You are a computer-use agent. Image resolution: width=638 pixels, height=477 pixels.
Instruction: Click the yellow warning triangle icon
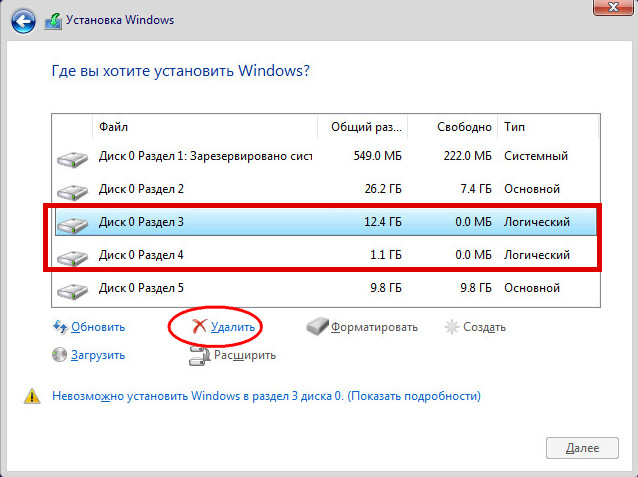pyautogui.click(x=32, y=396)
